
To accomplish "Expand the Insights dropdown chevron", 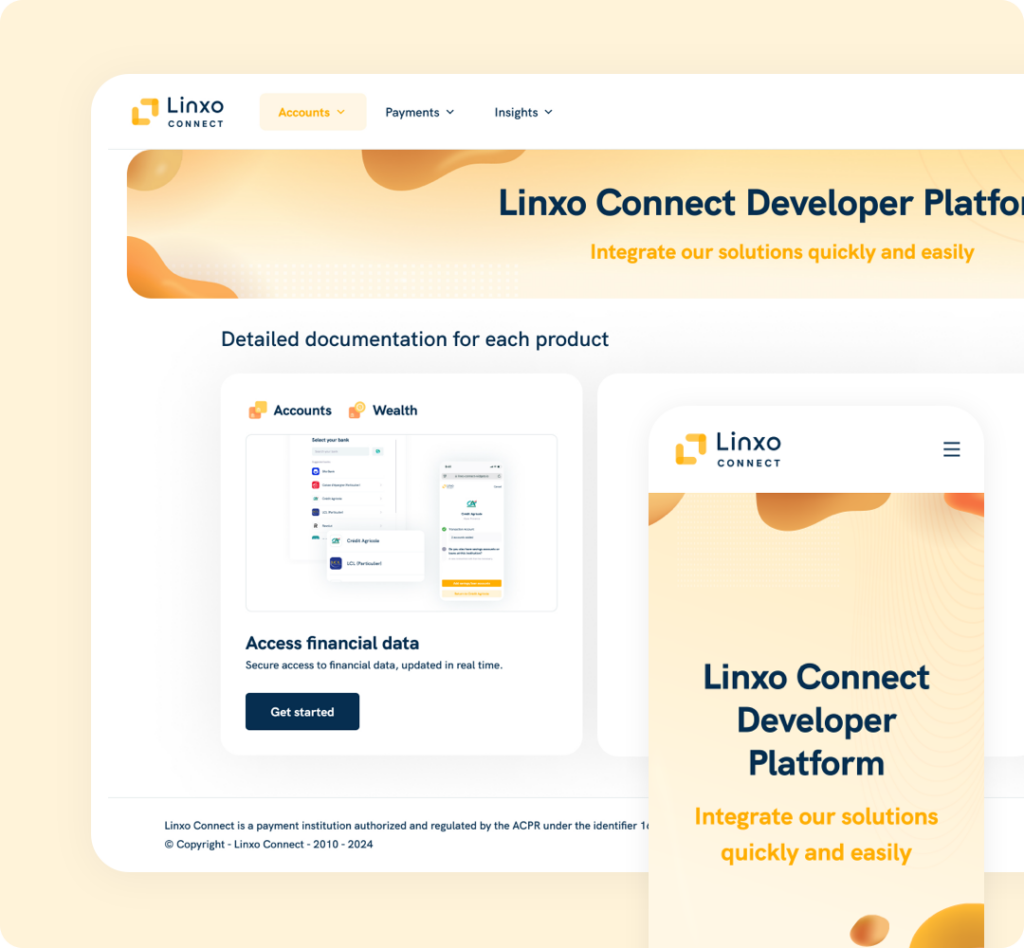I will click(x=549, y=112).
